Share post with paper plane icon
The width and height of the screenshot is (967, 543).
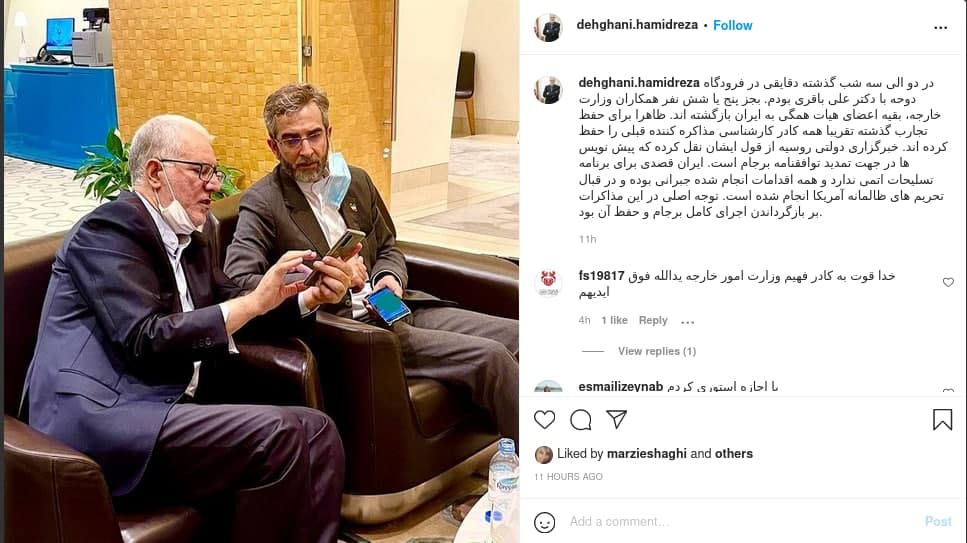tap(616, 419)
